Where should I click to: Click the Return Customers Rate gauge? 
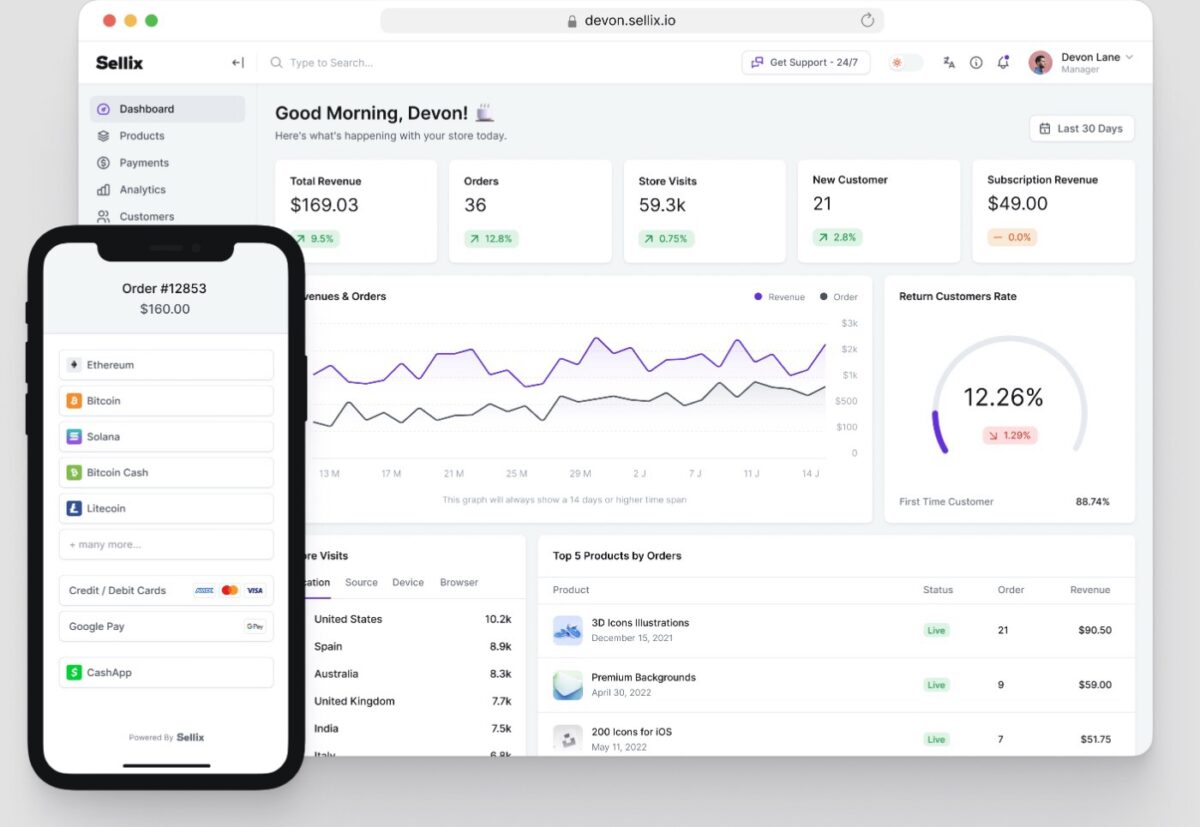click(1008, 398)
